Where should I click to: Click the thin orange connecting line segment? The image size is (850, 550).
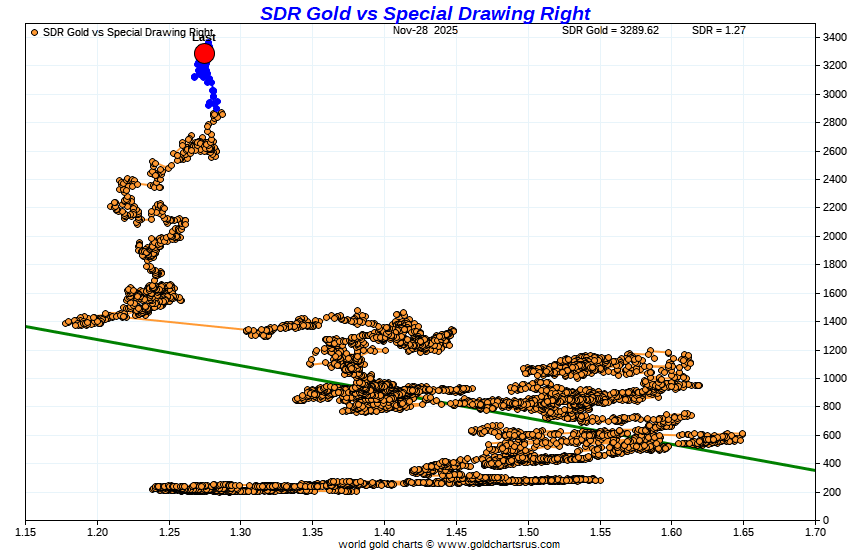190,322
